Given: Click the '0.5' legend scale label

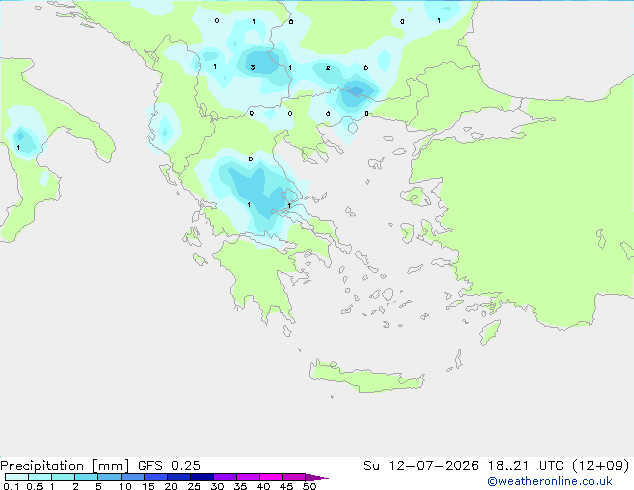Looking at the screenshot, I should pos(35,486).
